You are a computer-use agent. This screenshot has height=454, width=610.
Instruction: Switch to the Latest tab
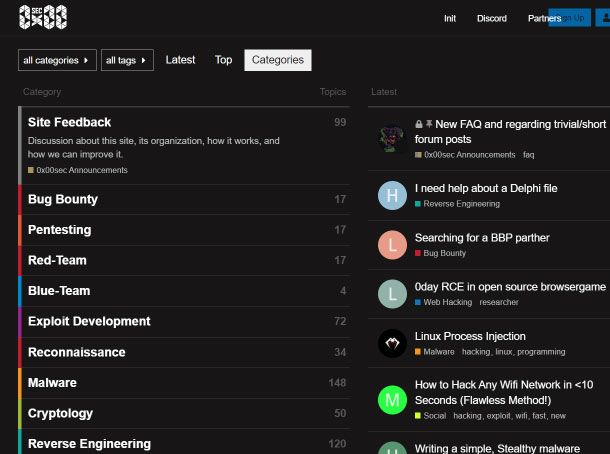point(180,60)
